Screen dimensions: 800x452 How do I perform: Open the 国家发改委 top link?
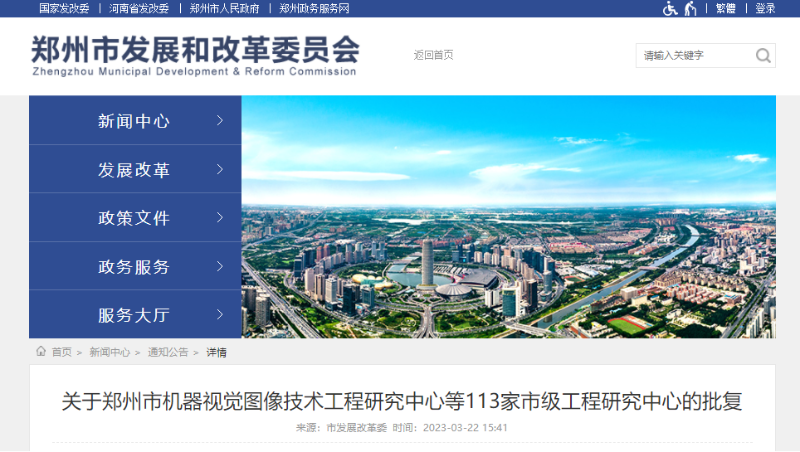[x=64, y=8]
